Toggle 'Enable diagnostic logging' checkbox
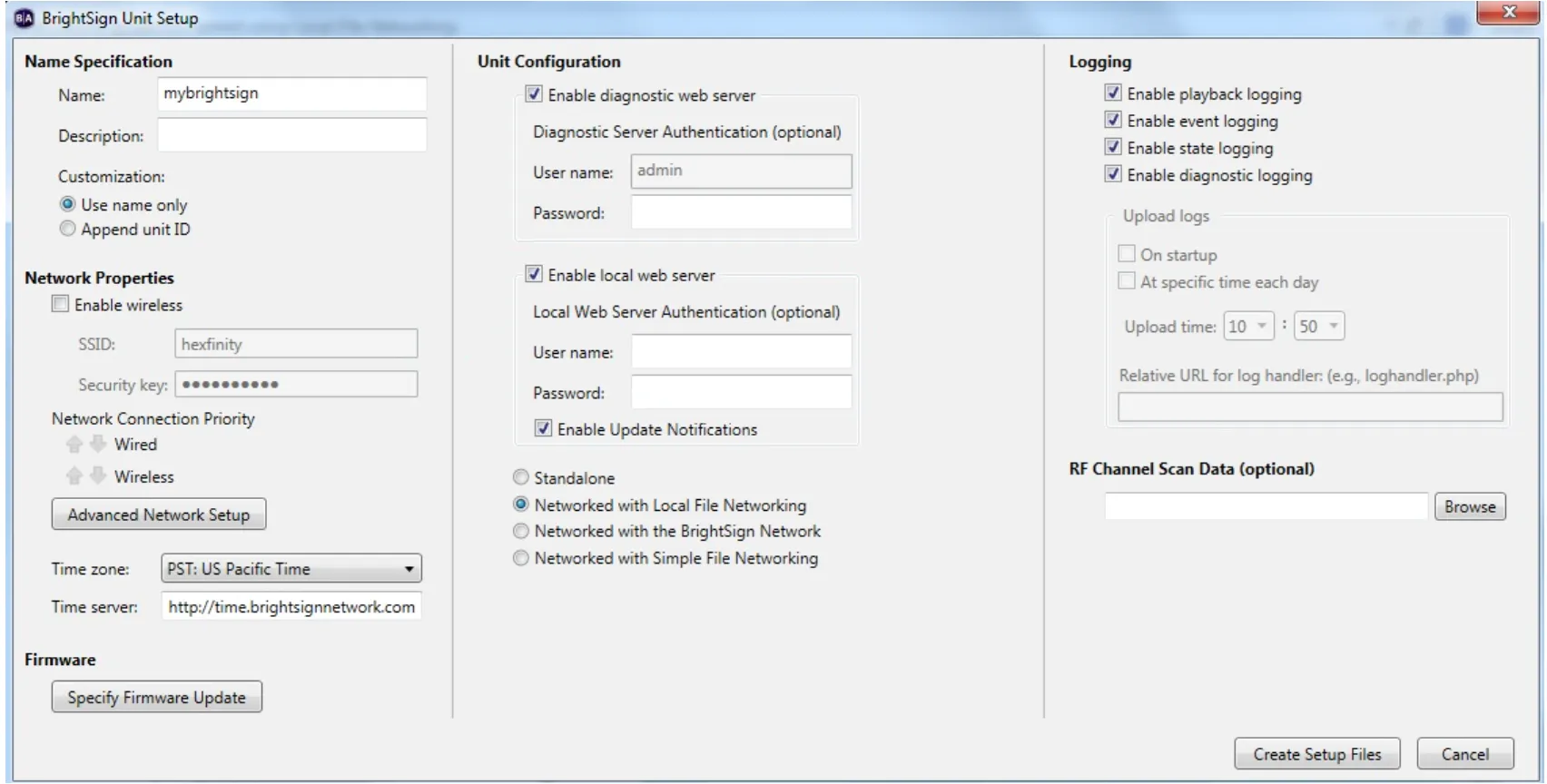The height and width of the screenshot is (784, 1547). (x=1113, y=174)
